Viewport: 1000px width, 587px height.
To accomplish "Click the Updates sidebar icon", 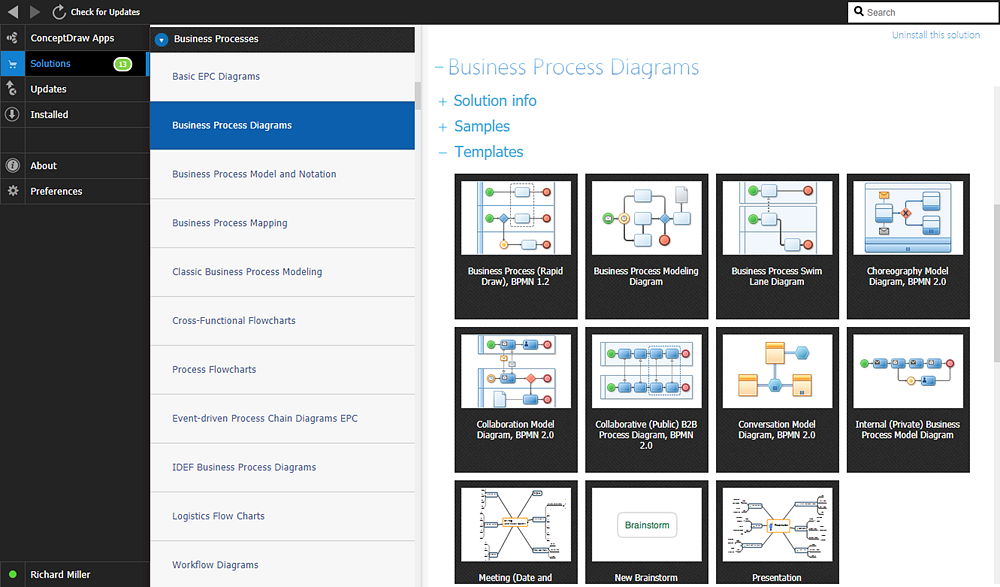I will click(12, 89).
